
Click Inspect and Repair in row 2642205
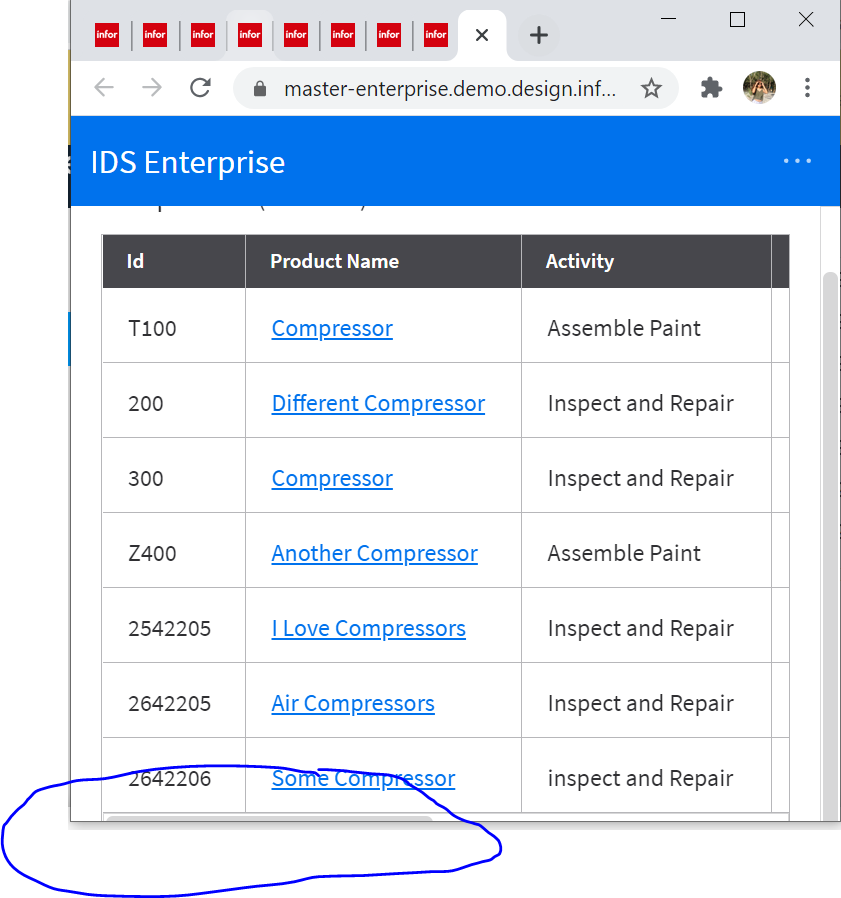[x=640, y=704]
